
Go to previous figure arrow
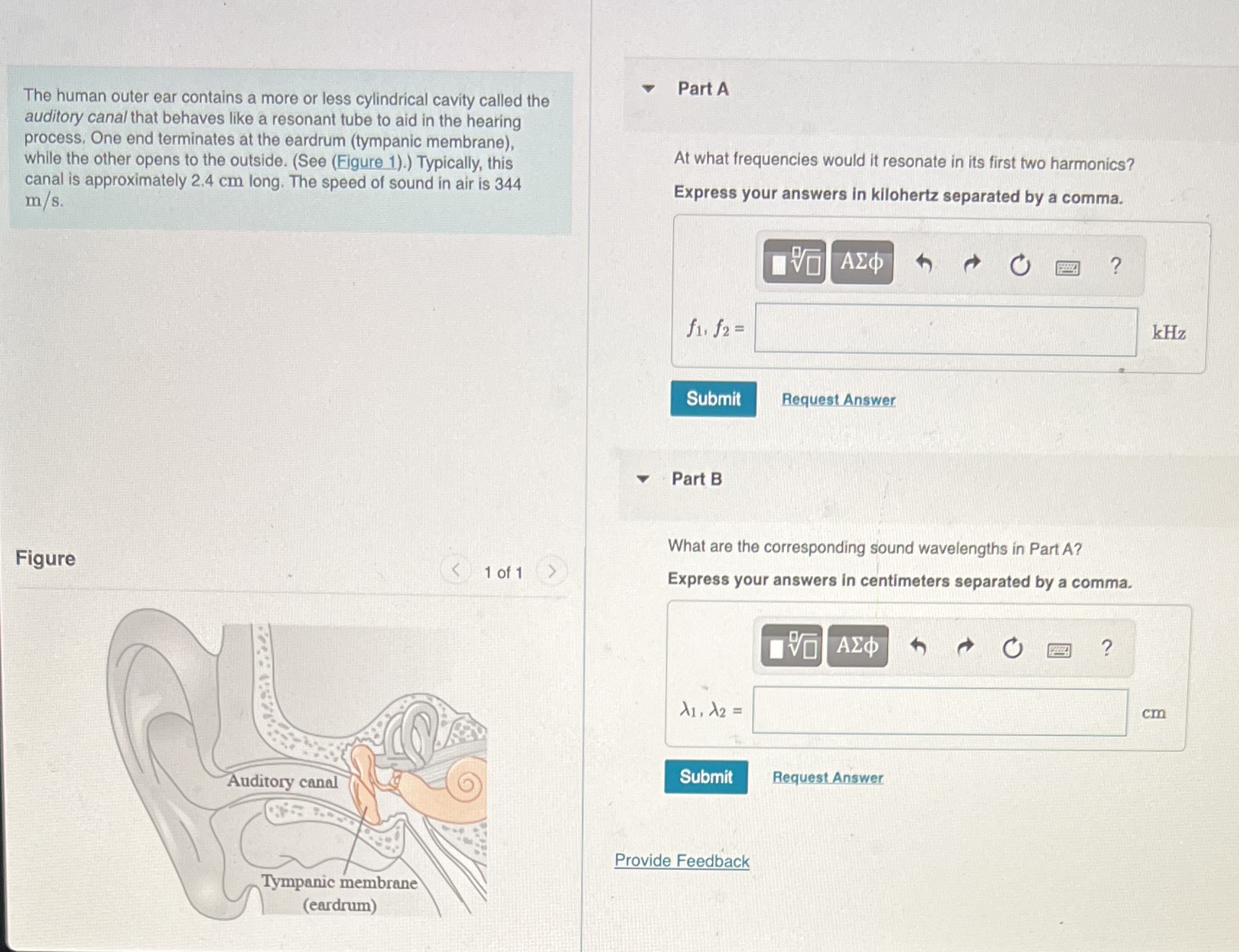(456, 570)
